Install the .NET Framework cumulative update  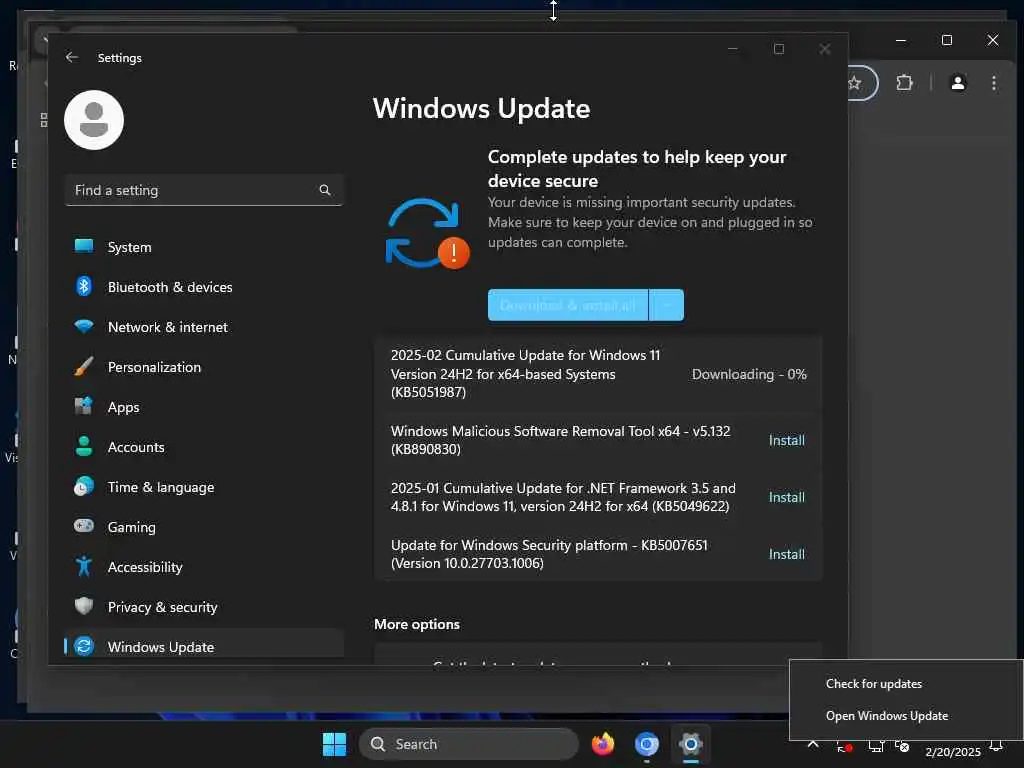pos(786,497)
